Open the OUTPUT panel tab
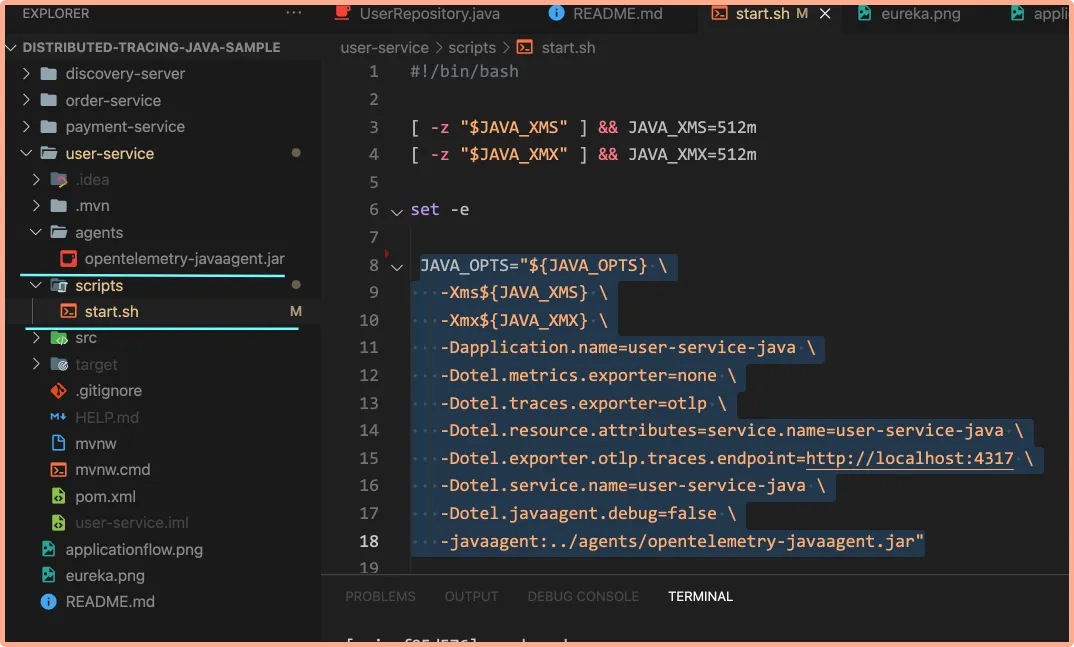 tap(471, 596)
